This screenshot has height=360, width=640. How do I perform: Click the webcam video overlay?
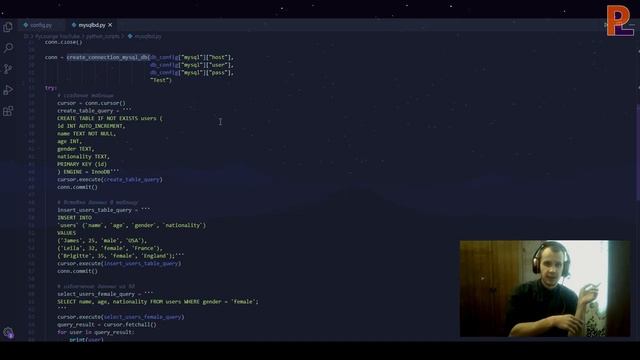[544, 289]
